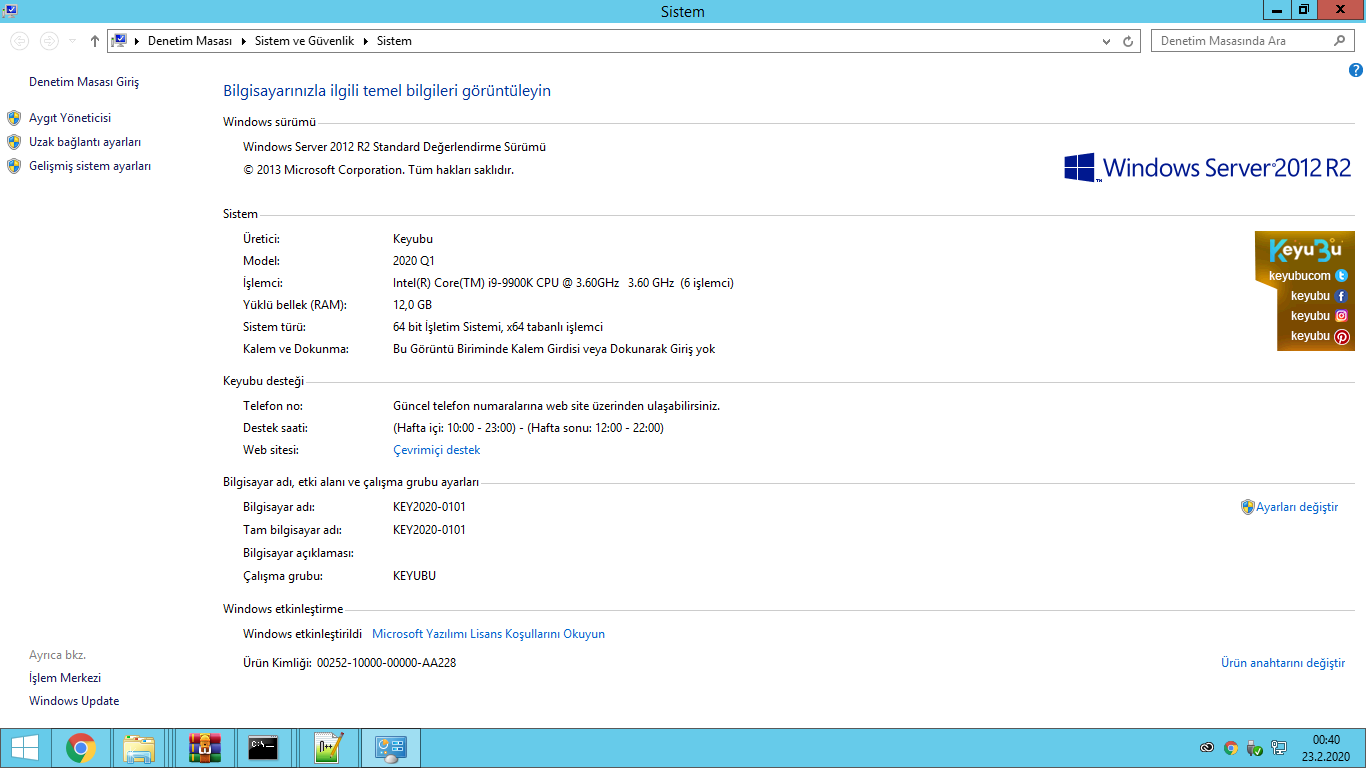Open Aygıt Yöneticisi
This screenshot has height=768, width=1366.
click(x=70, y=118)
